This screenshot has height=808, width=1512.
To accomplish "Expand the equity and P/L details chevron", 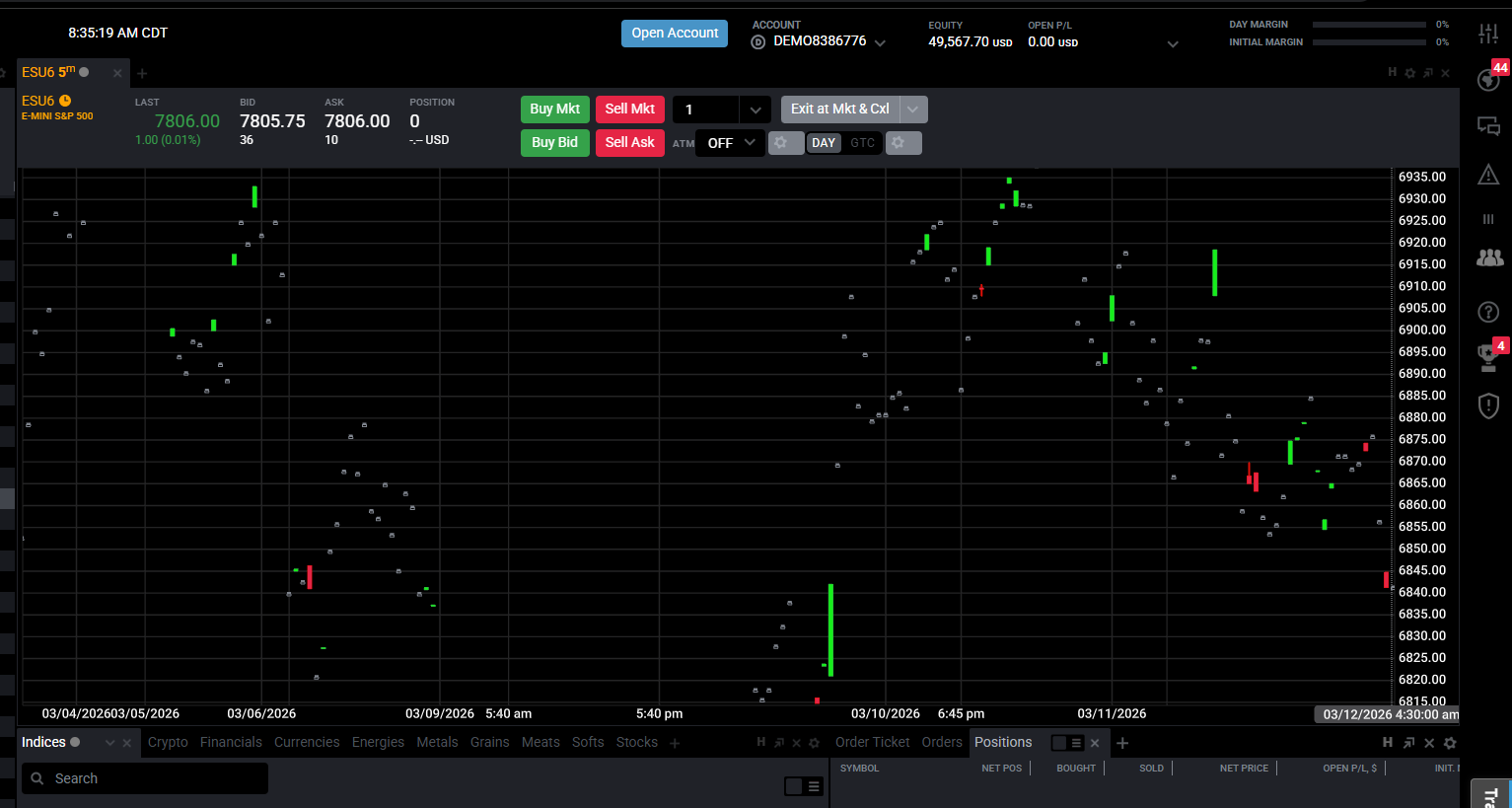I will [1173, 43].
